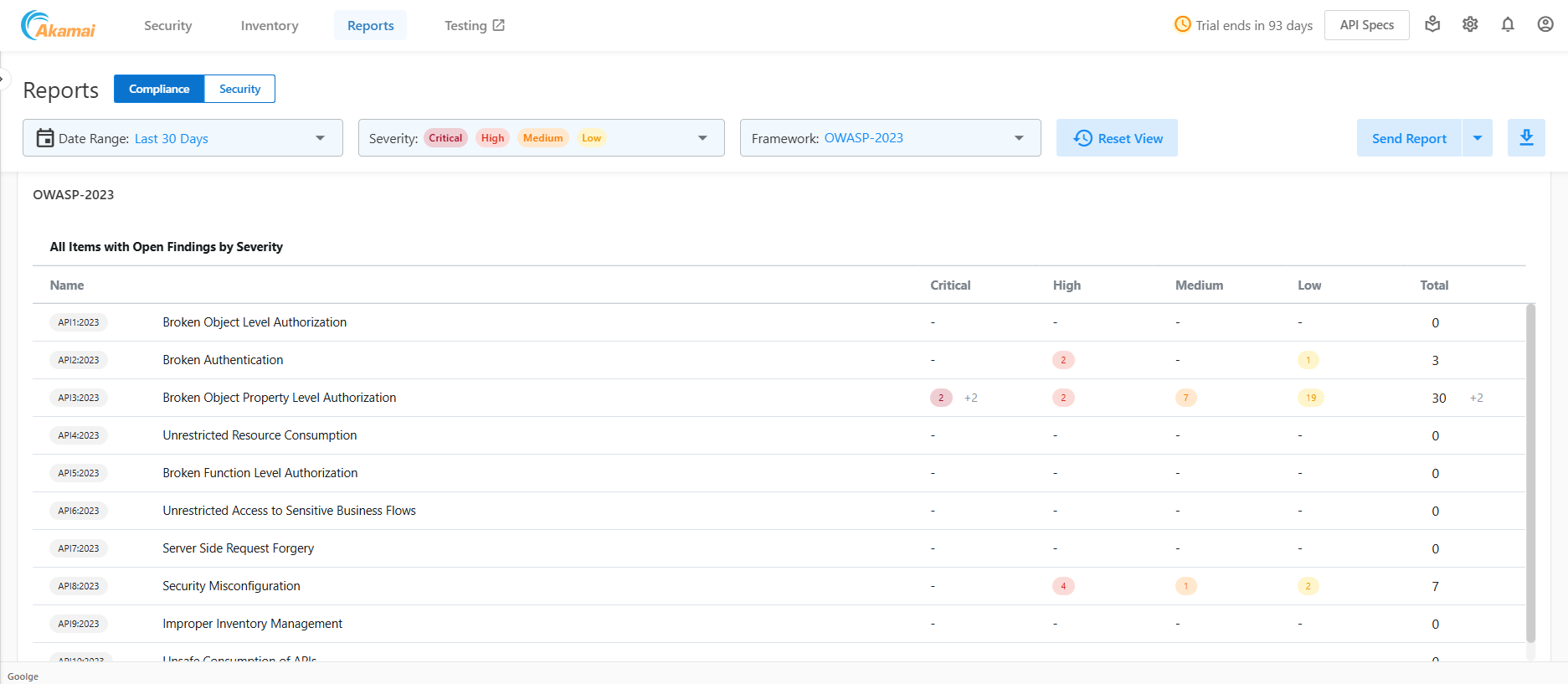Click the Security Misconfiguration row

[x=231, y=586]
